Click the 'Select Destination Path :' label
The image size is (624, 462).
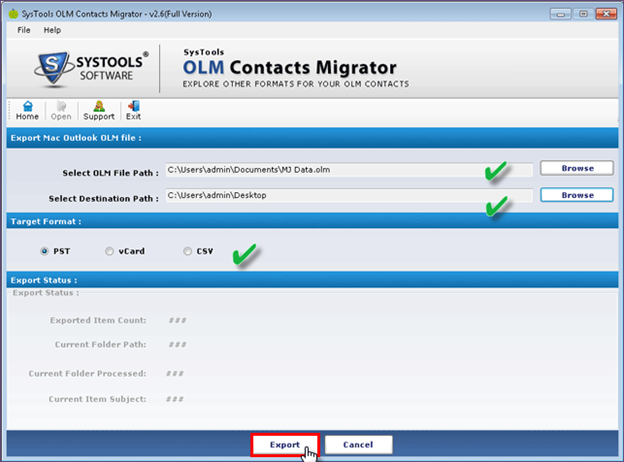point(103,199)
